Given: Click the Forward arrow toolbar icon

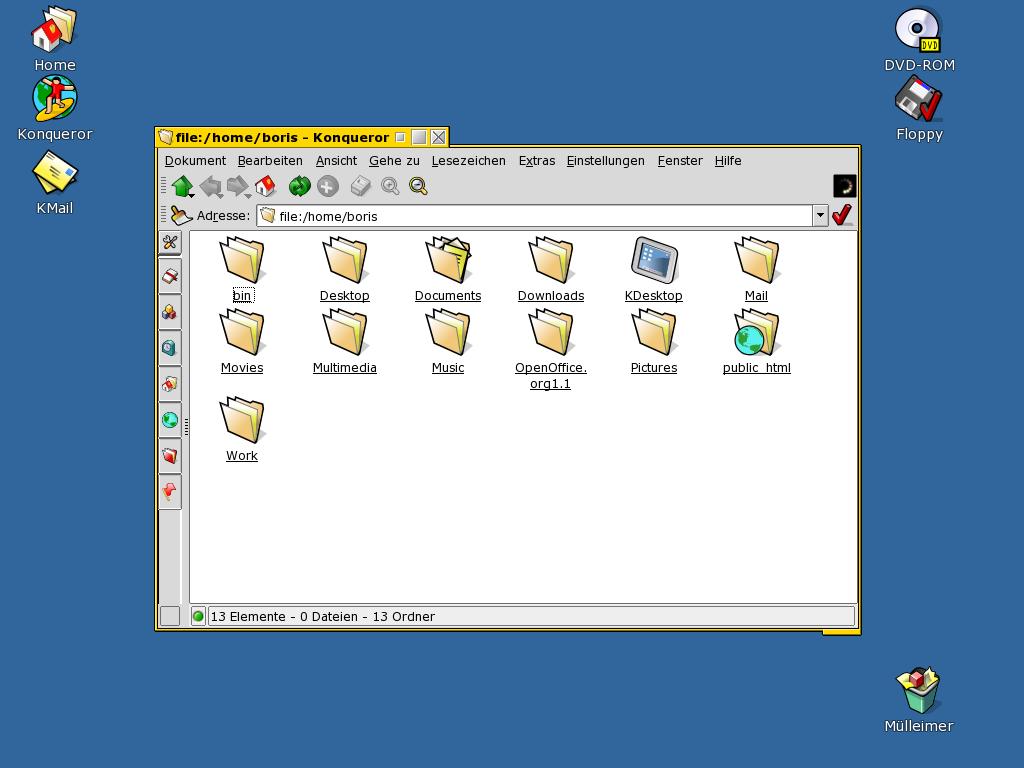Looking at the screenshot, I should pos(238,187).
